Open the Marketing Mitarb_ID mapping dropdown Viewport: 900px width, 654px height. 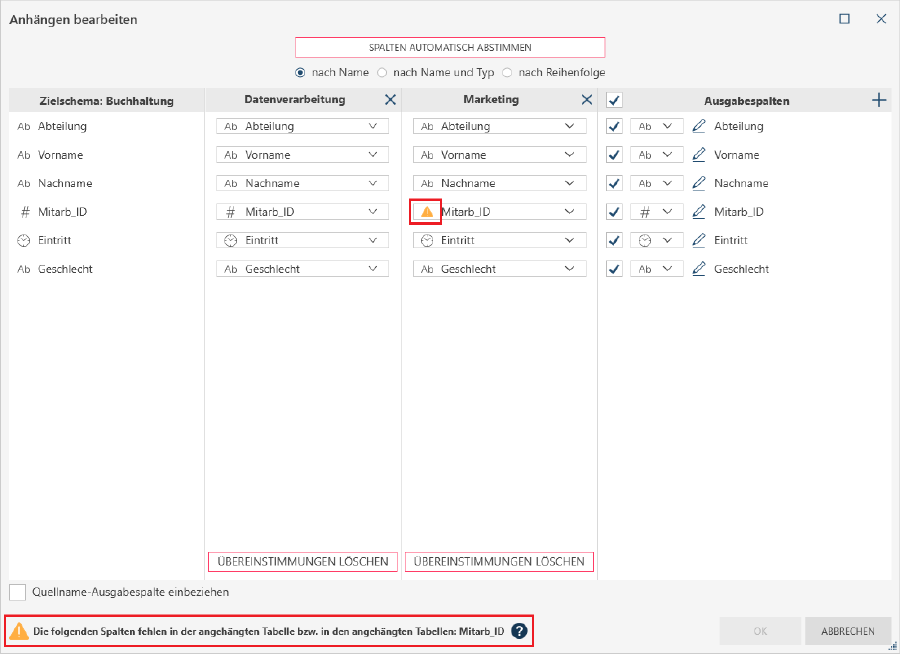[x=570, y=212]
